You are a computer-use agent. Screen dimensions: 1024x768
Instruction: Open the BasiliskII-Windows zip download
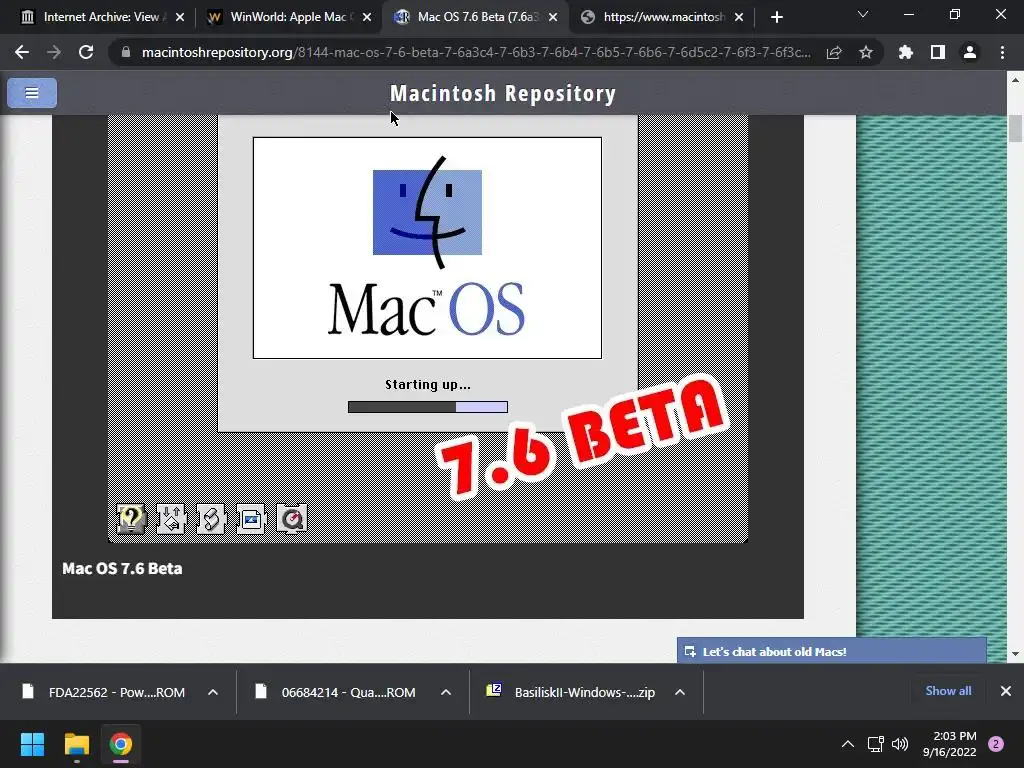point(571,692)
